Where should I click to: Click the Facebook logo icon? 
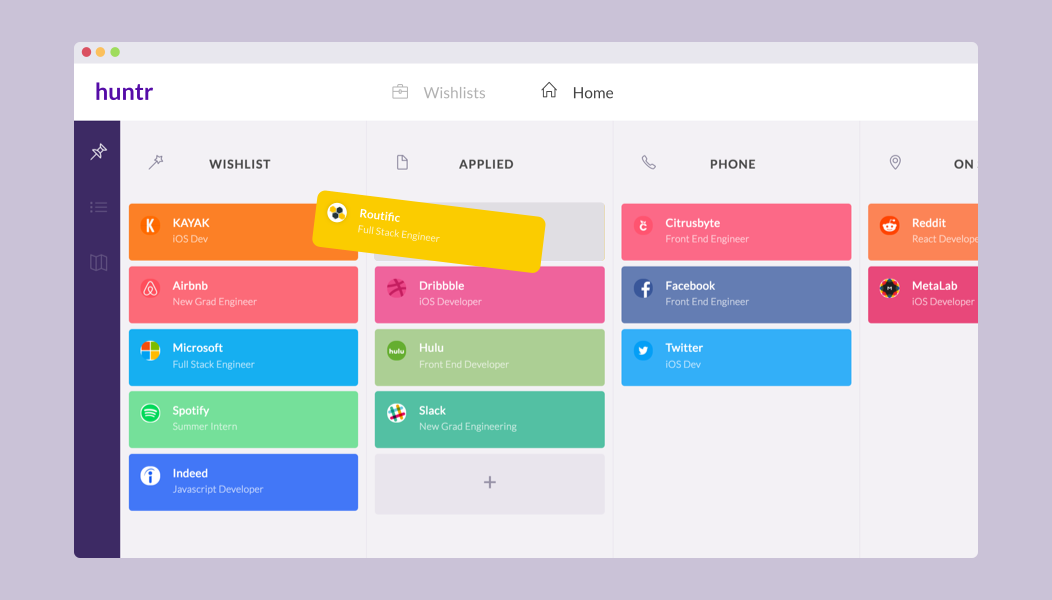click(x=643, y=289)
